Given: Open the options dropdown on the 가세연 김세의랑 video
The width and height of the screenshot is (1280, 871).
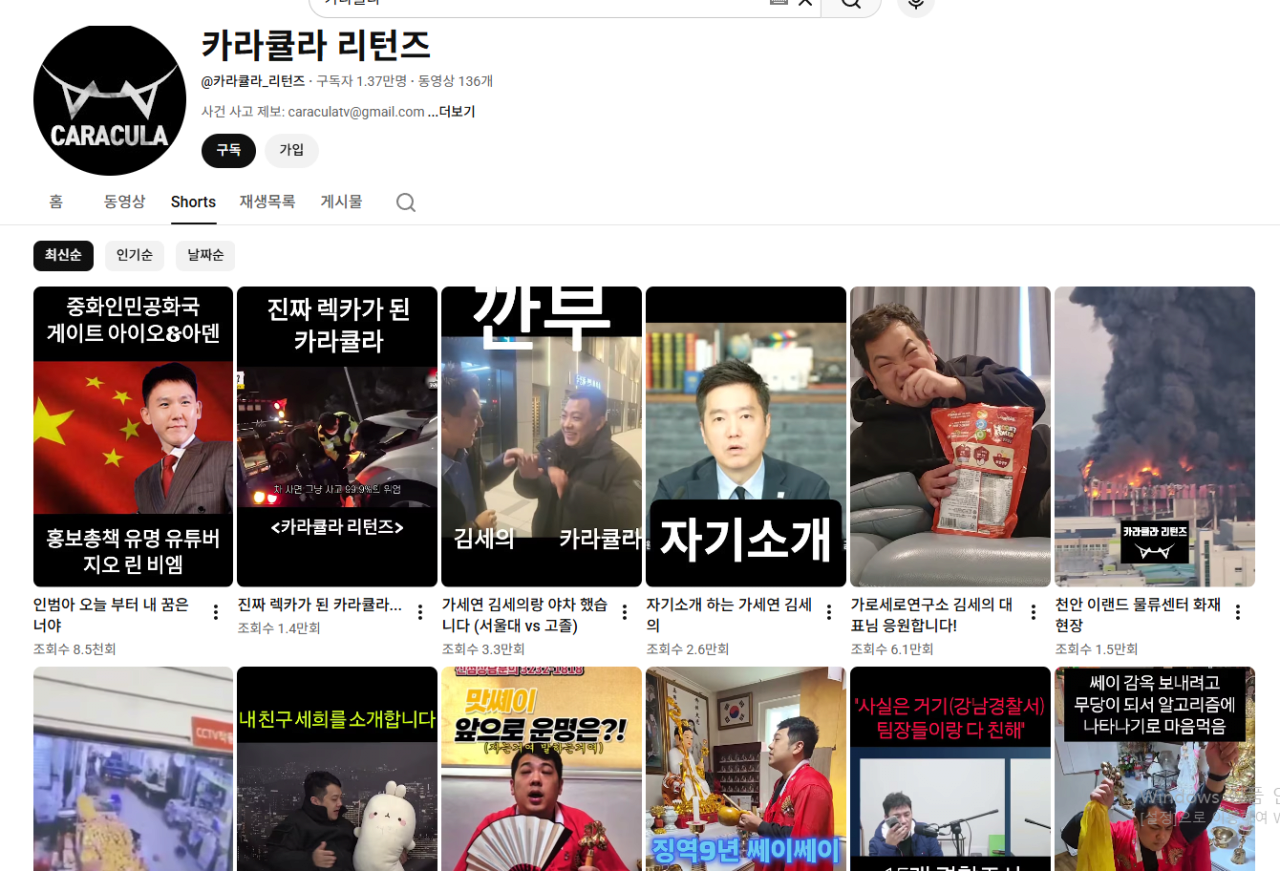Looking at the screenshot, I should 623,611.
